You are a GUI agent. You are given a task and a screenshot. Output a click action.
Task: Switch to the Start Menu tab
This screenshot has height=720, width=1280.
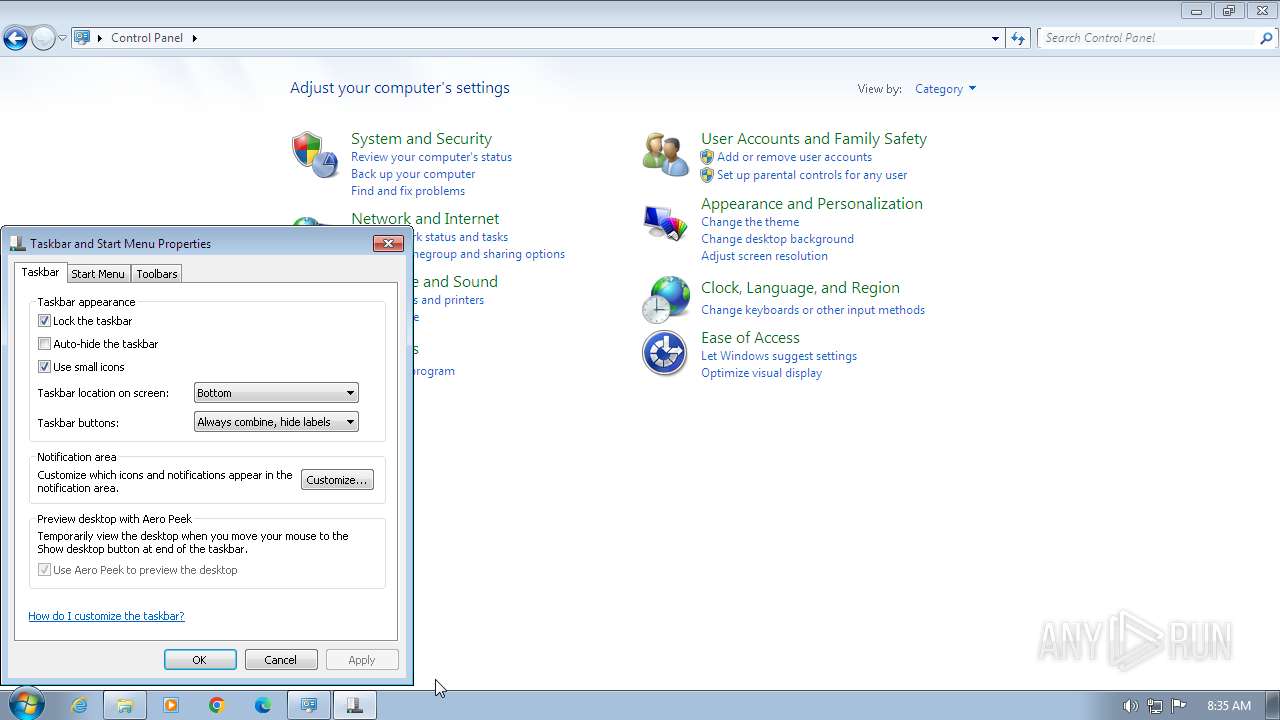[98, 274]
